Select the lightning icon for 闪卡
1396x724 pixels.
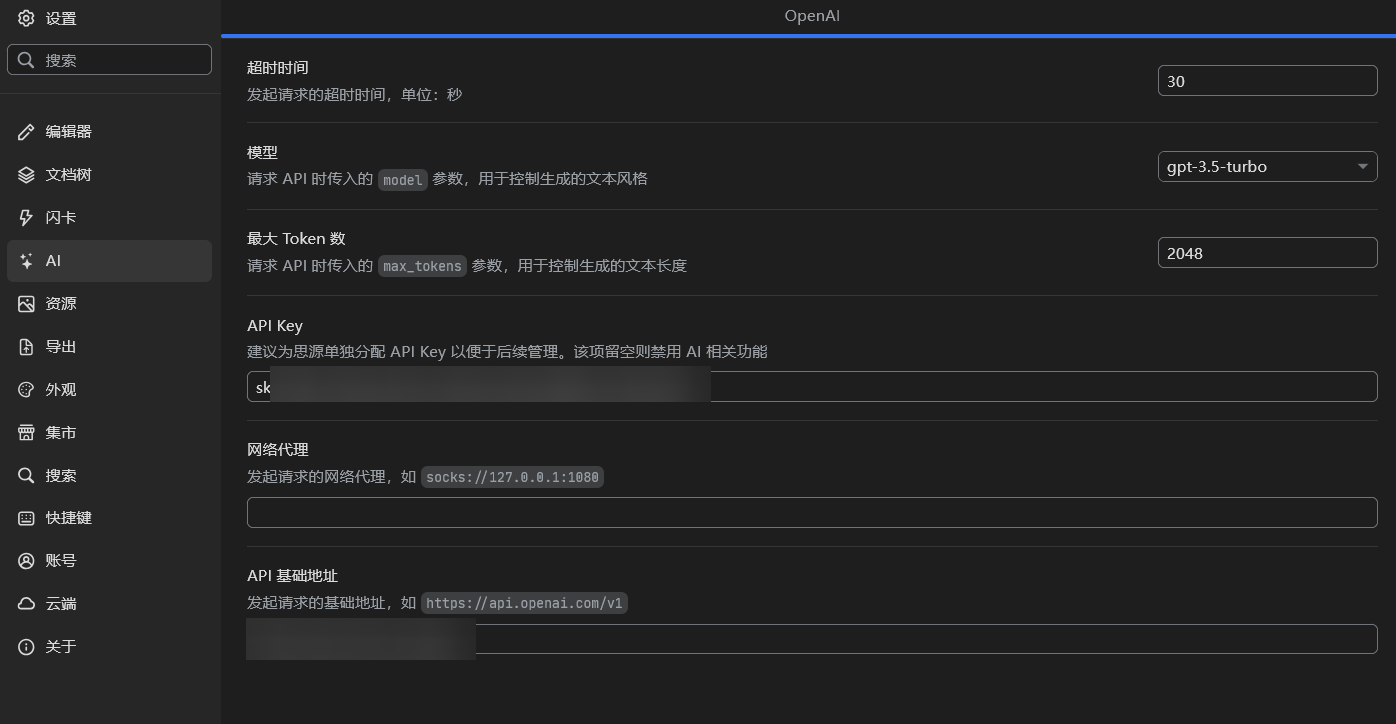[x=27, y=218]
